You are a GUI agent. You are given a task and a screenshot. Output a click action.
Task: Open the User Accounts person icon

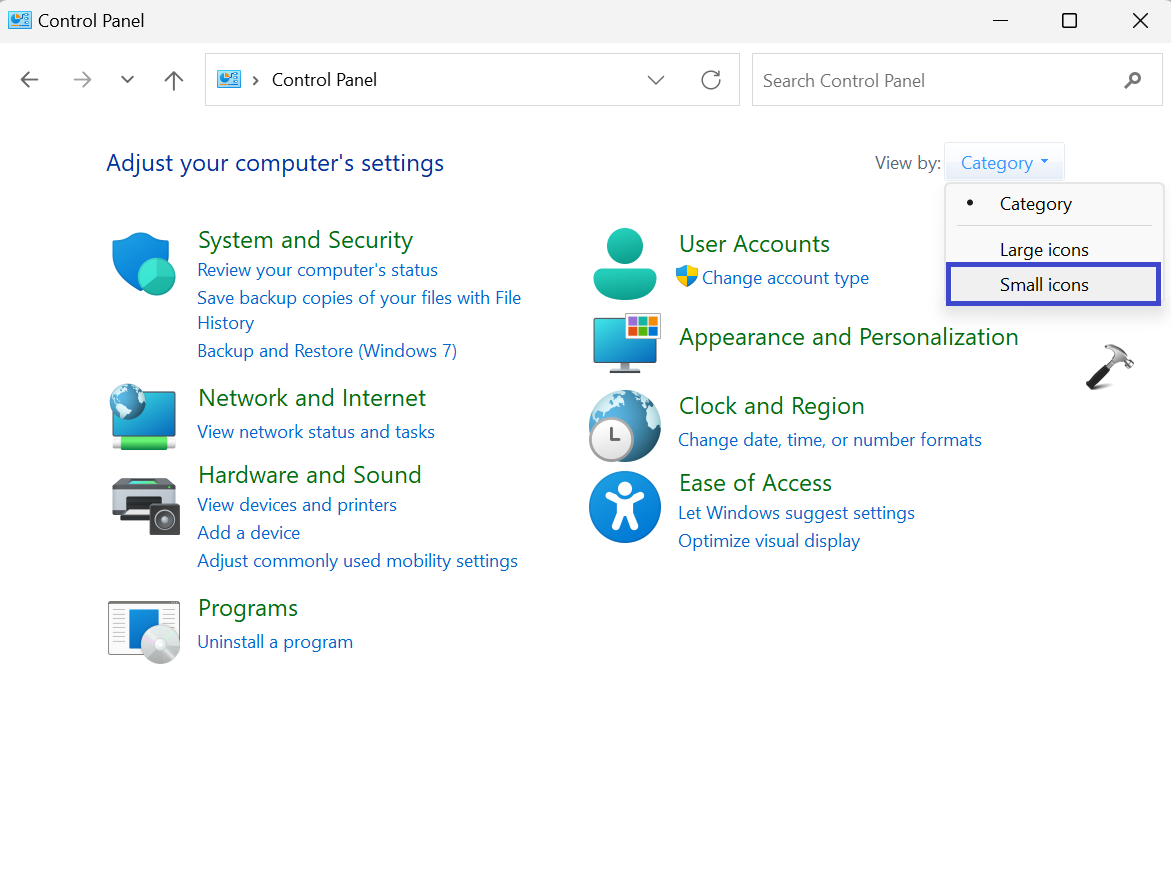(624, 264)
